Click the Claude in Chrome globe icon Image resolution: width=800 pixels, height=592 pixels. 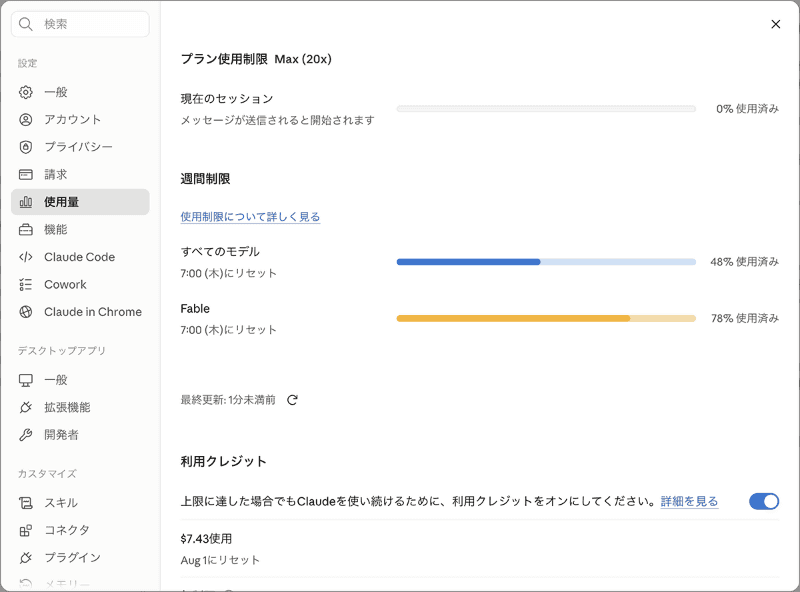[x=26, y=312]
